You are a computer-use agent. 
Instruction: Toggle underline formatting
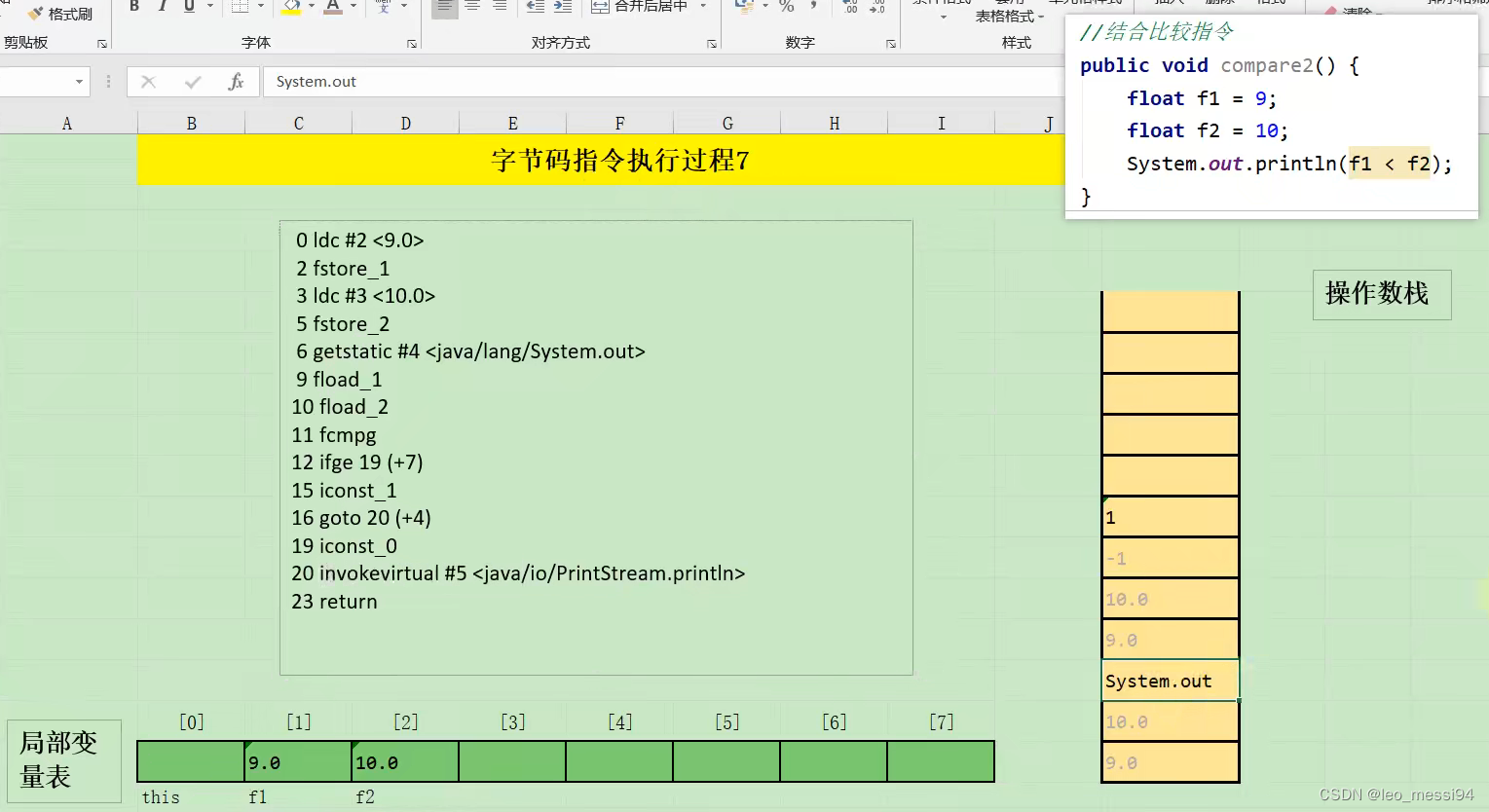point(189,6)
